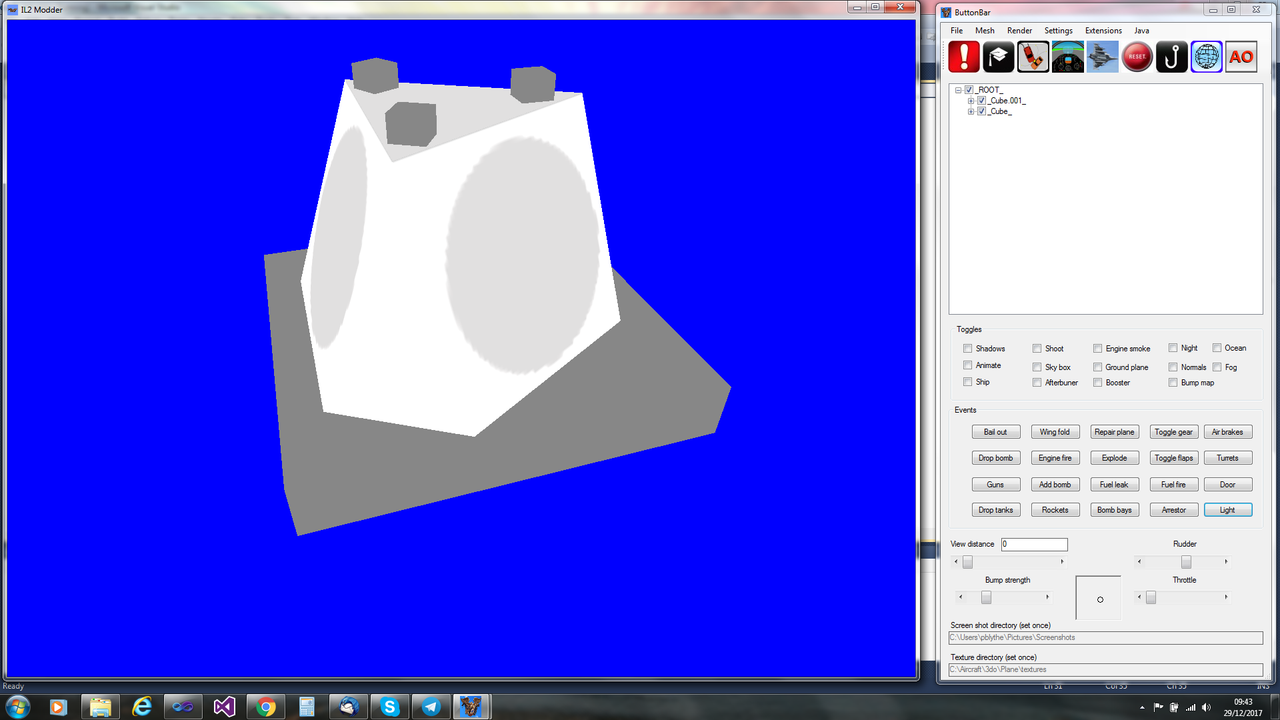Expand the _Cube_ tree node
The width and height of the screenshot is (1280, 720).
[x=970, y=111]
